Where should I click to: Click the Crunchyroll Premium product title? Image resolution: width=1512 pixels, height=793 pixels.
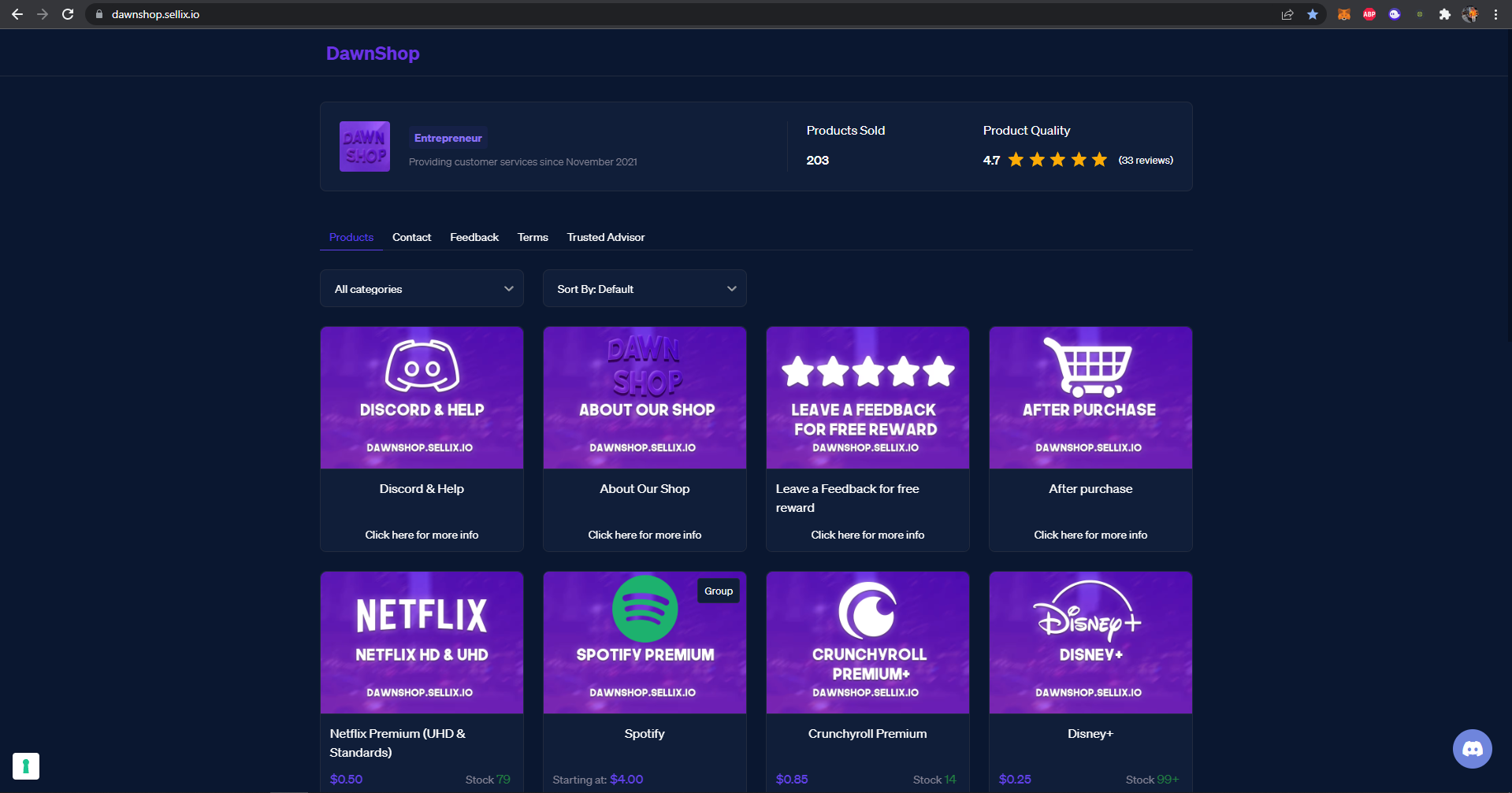pos(867,733)
